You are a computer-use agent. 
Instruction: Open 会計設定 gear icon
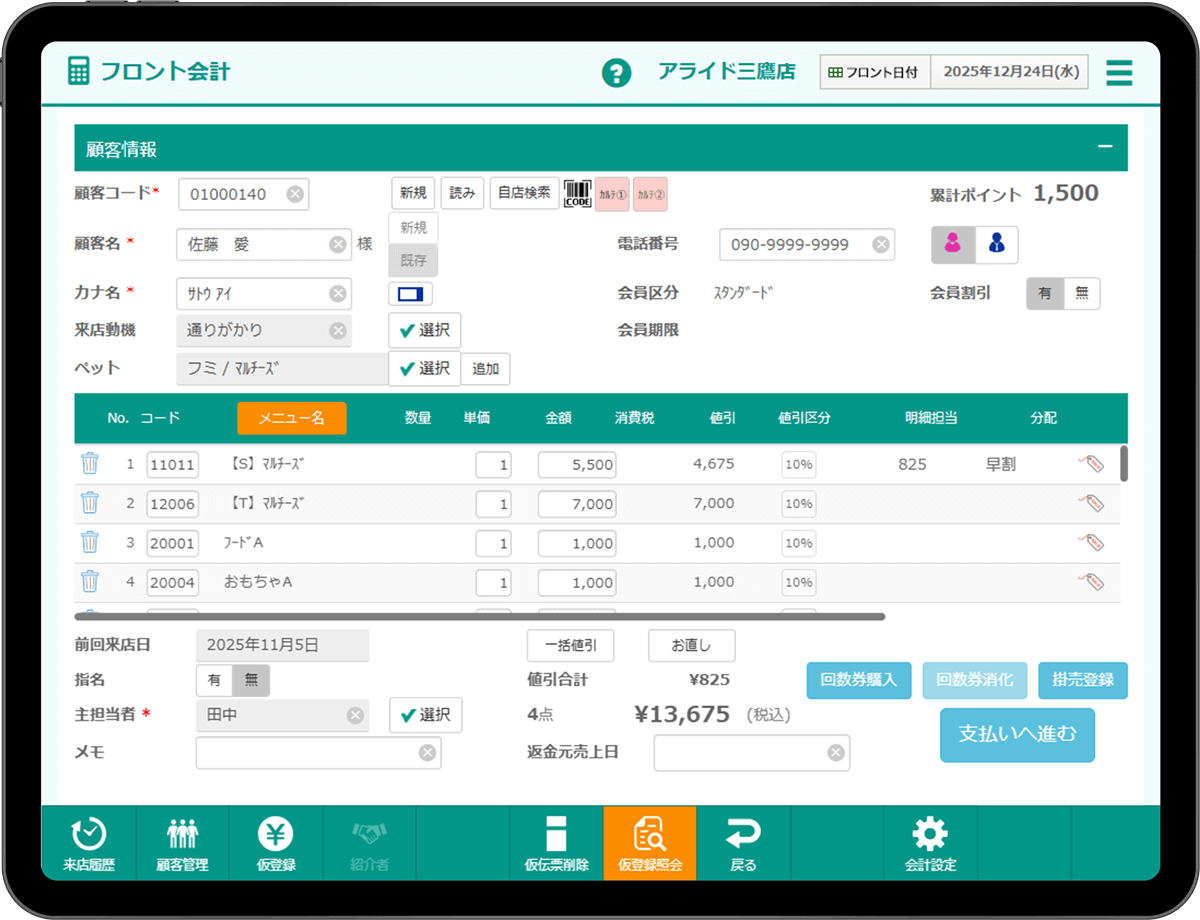pos(930,843)
